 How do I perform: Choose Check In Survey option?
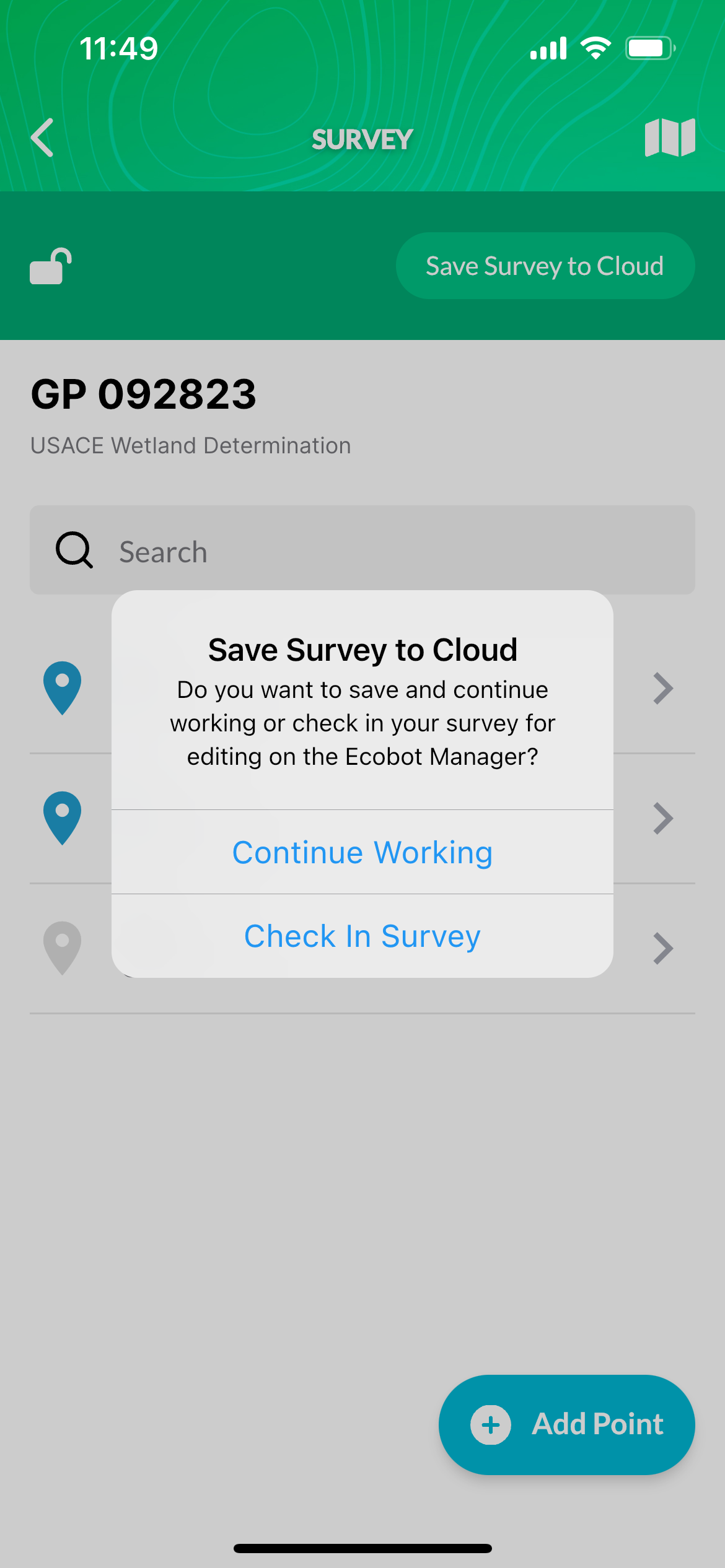pyautogui.click(x=362, y=936)
